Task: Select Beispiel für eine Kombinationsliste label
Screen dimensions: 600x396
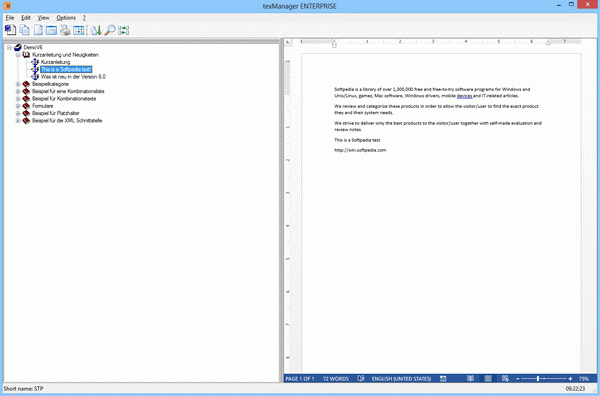Action: (x=68, y=91)
